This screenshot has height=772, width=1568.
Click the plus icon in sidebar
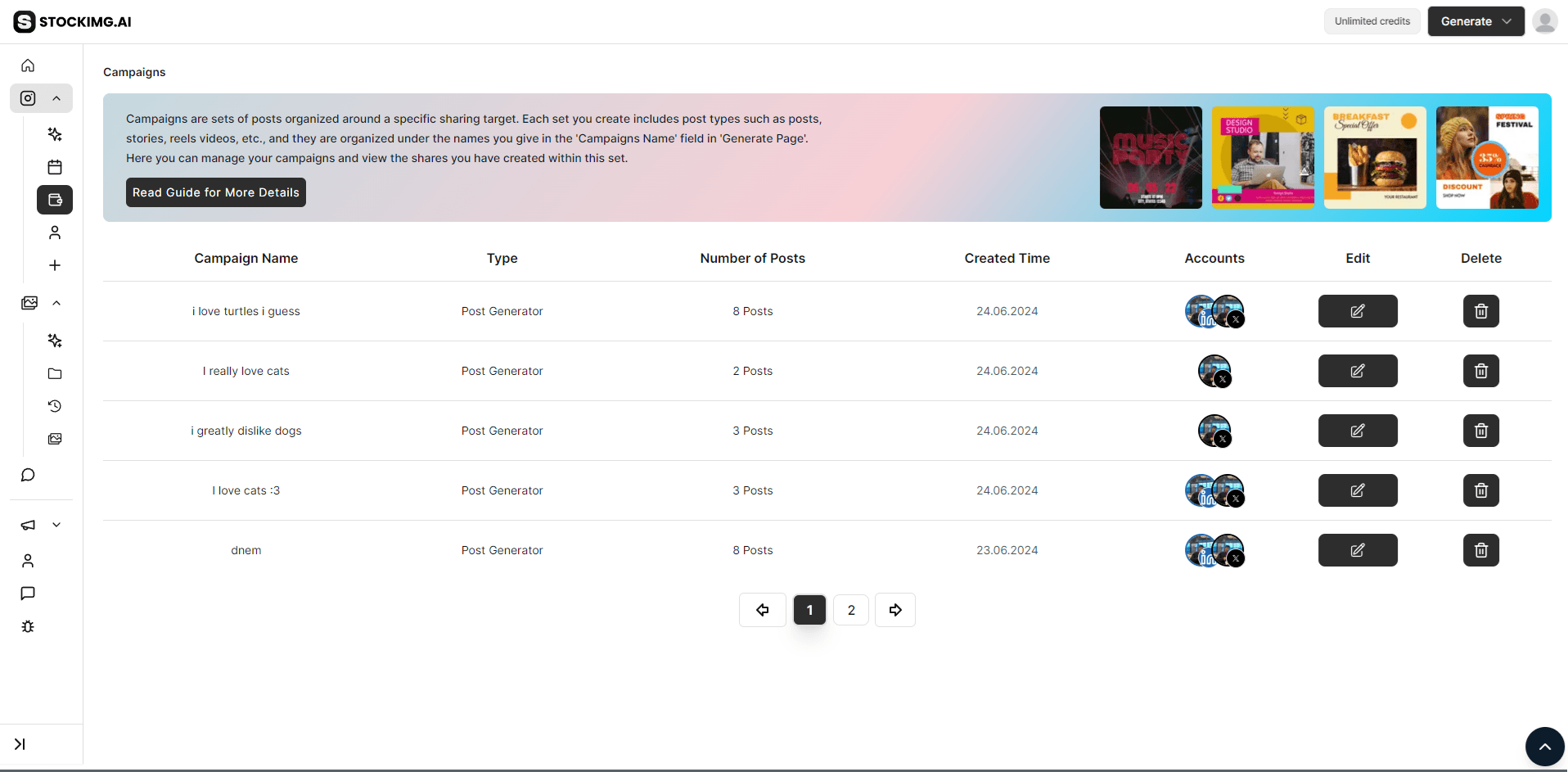coord(55,265)
